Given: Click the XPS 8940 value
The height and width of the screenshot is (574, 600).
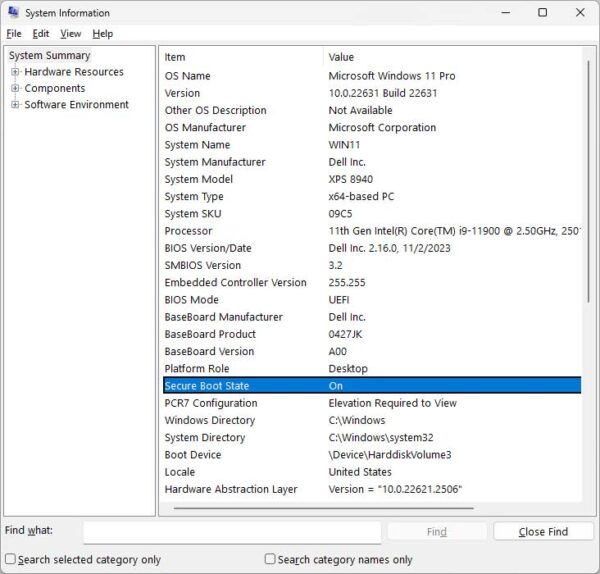Looking at the screenshot, I should (x=351, y=179).
